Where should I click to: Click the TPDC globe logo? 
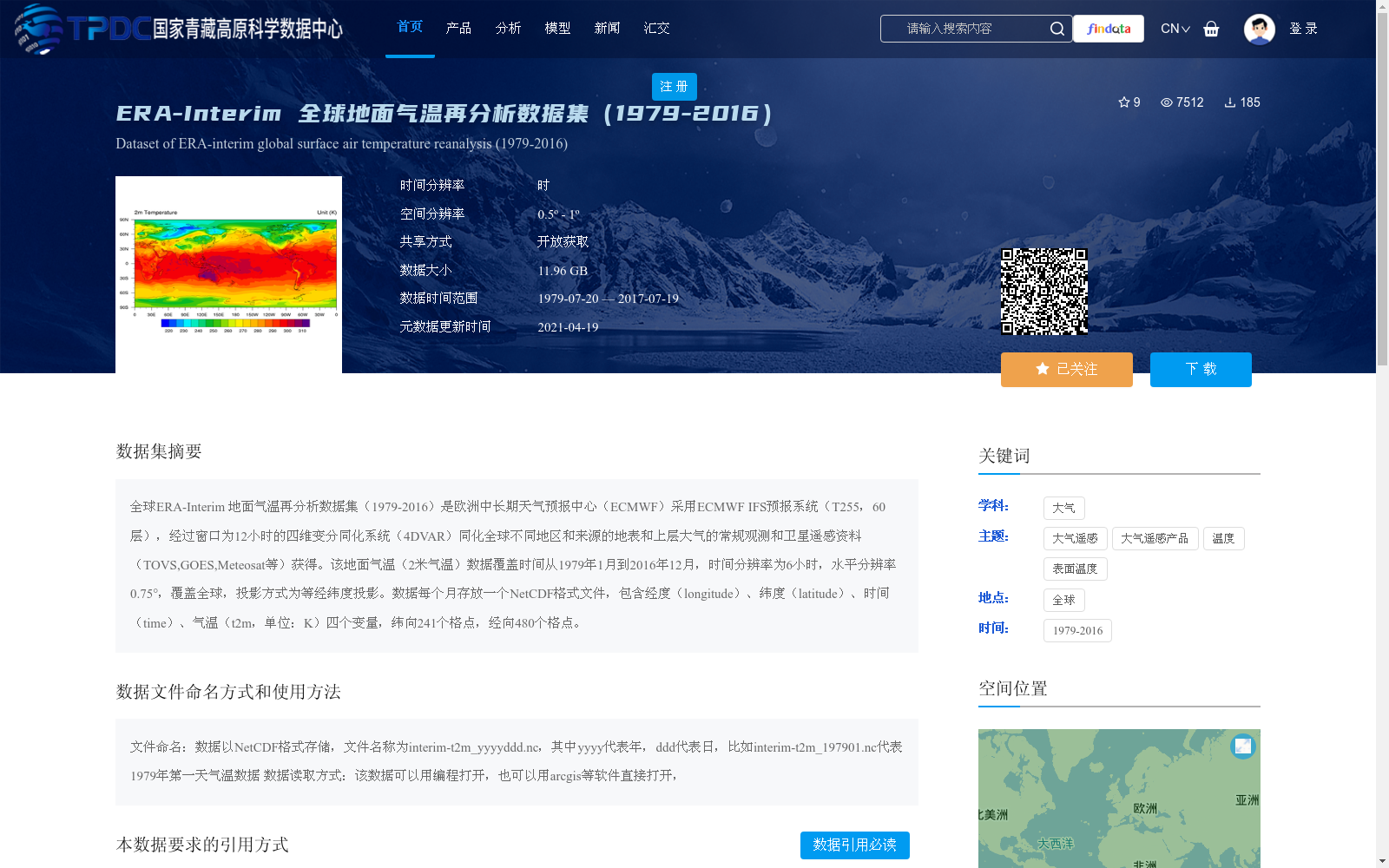tap(39, 29)
